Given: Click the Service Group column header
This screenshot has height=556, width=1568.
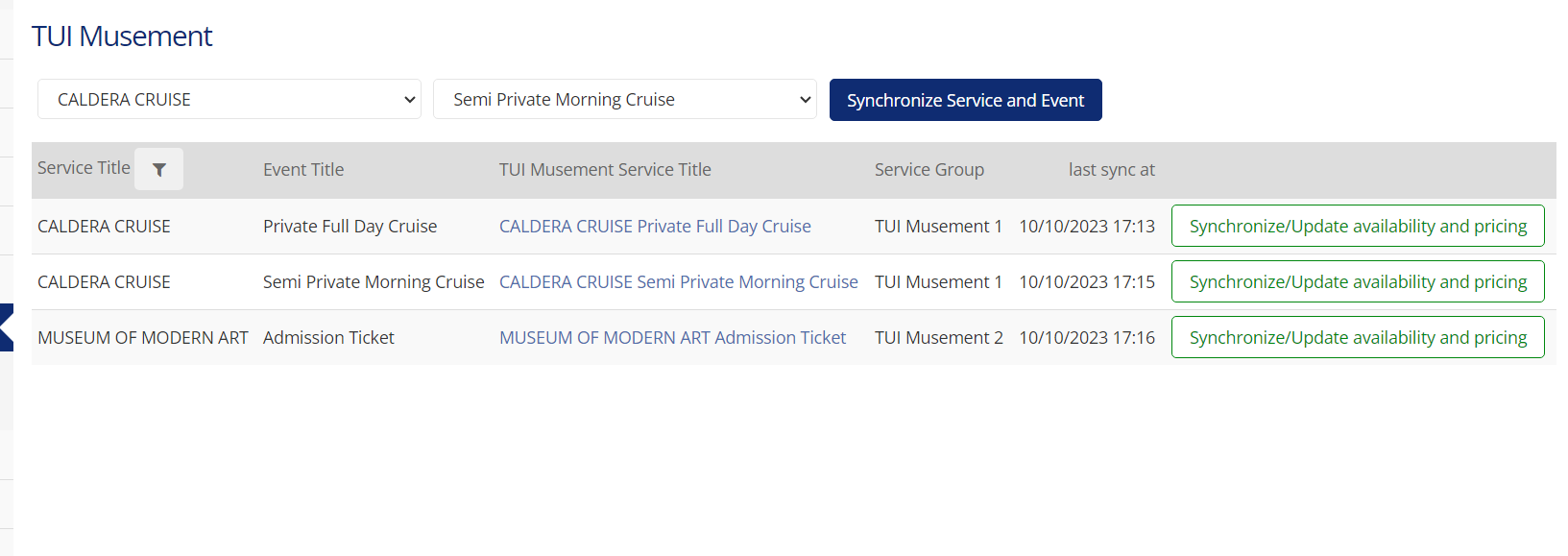Looking at the screenshot, I should [x=929, y=170].
